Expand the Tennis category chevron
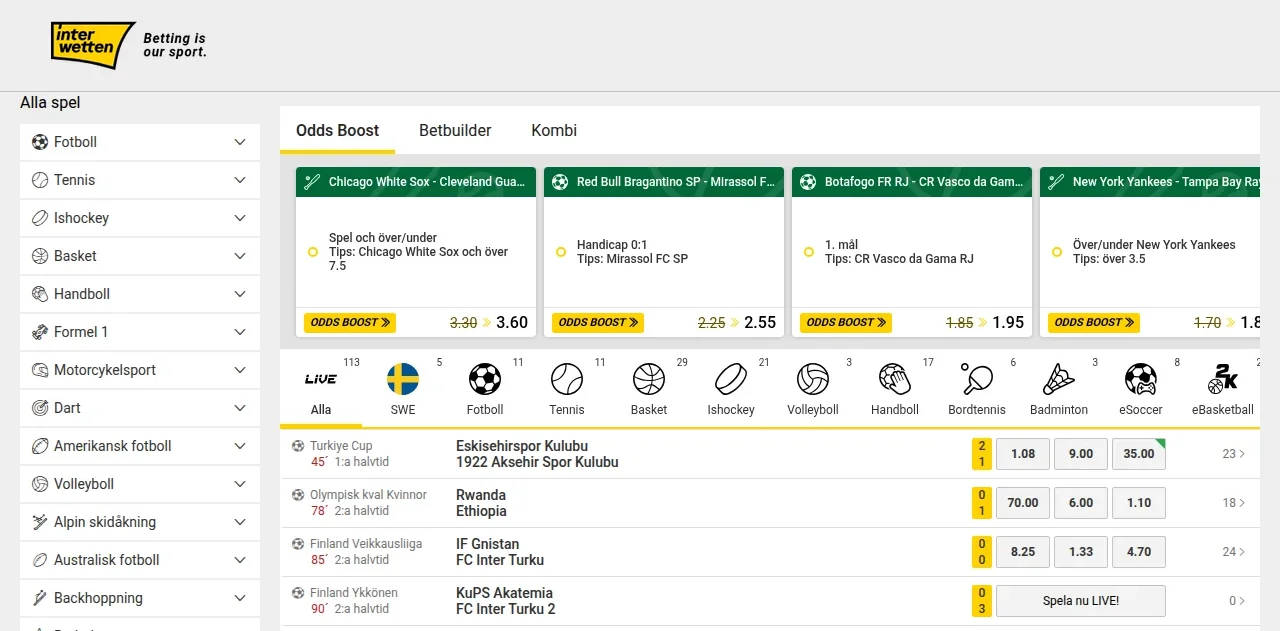Screen dimensions: 1280x631 (240, 180)
